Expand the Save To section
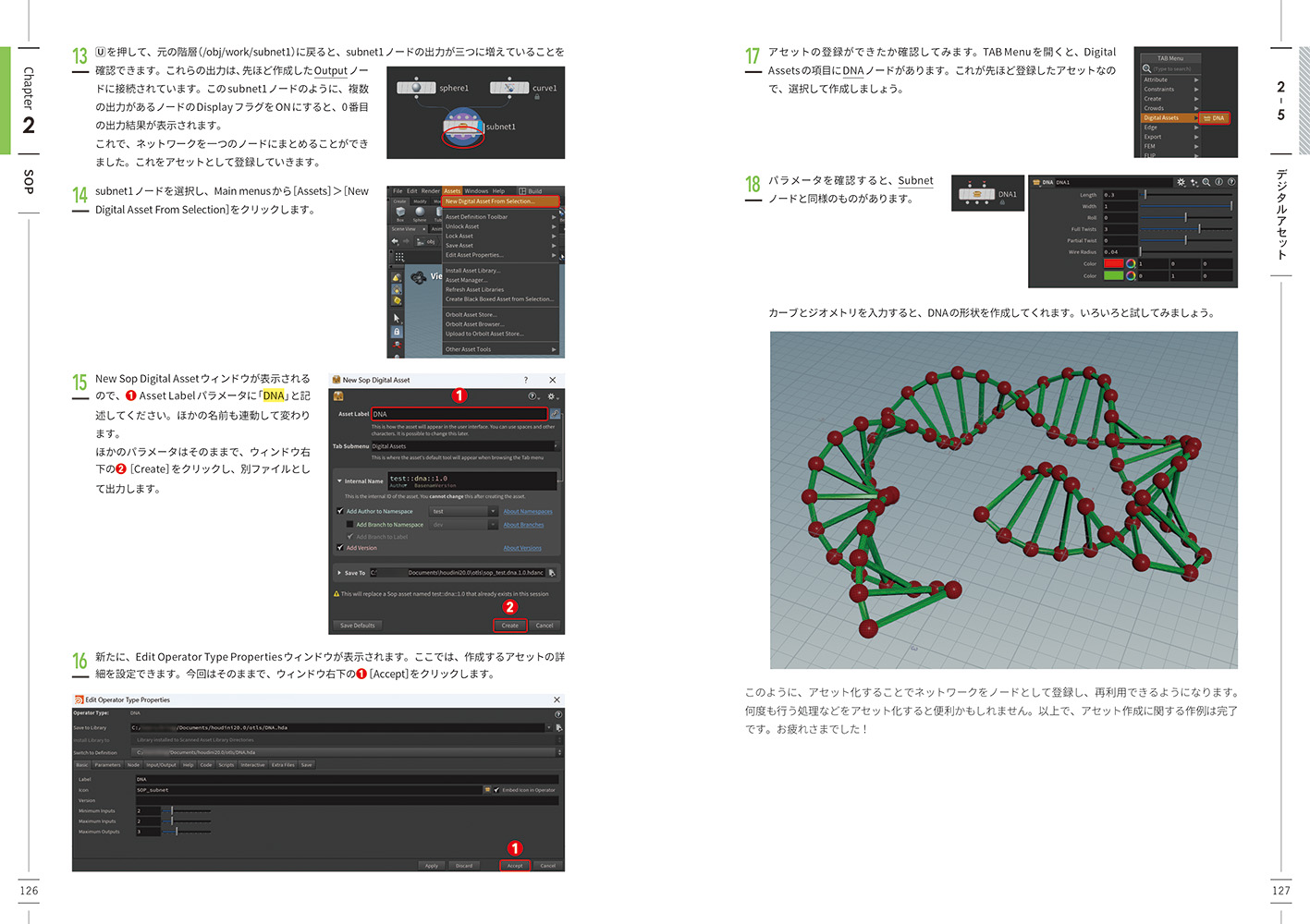 tap(339, 573)
